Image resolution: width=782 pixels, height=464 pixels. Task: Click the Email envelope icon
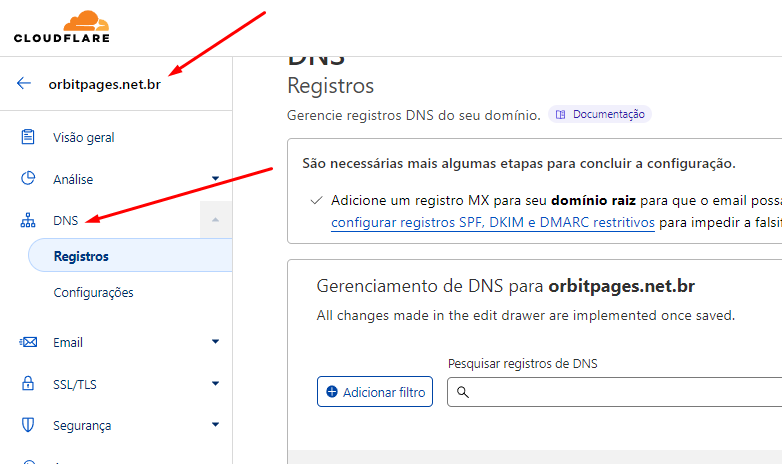point(28,342)
